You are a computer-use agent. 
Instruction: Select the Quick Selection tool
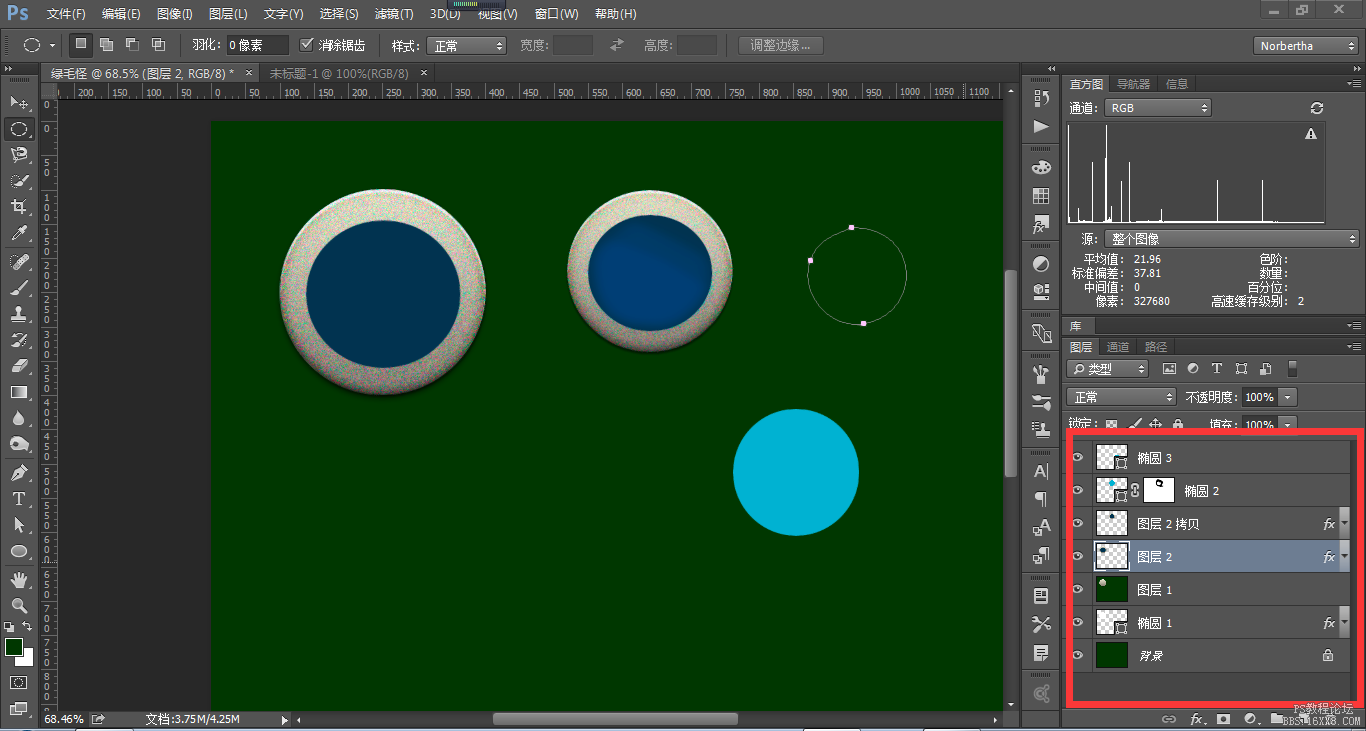(x=19, y=181)
